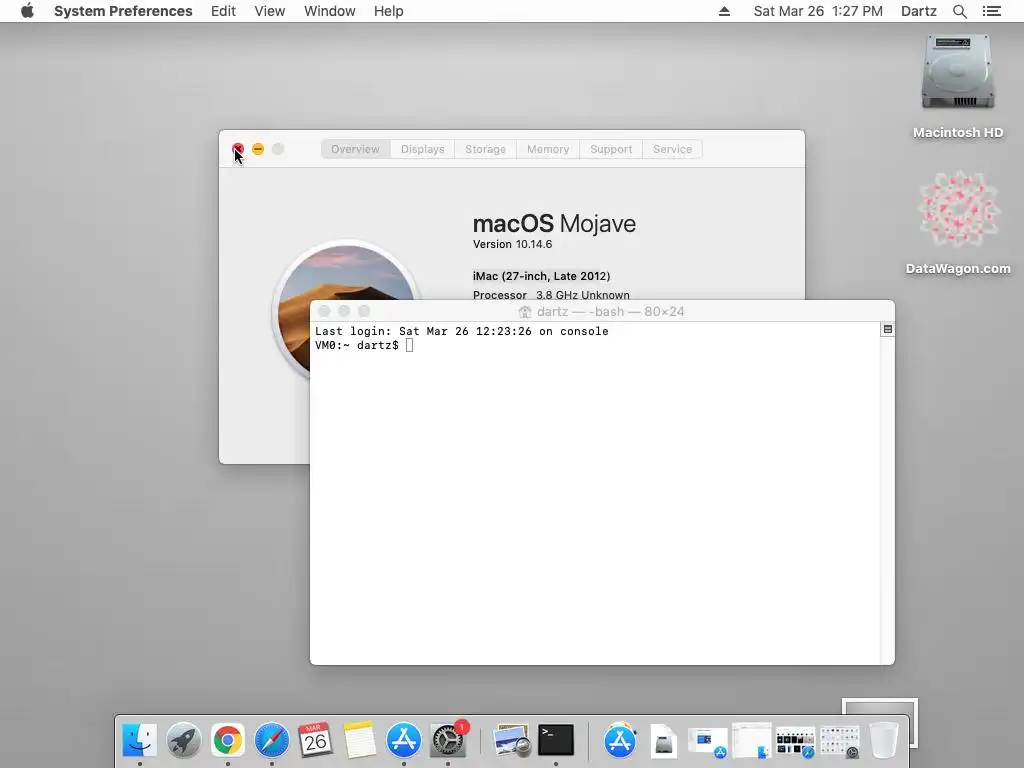Open the minimized window stack with App Store badge
The width and height of the screenshot is (1024, 768).
[708, 743]
